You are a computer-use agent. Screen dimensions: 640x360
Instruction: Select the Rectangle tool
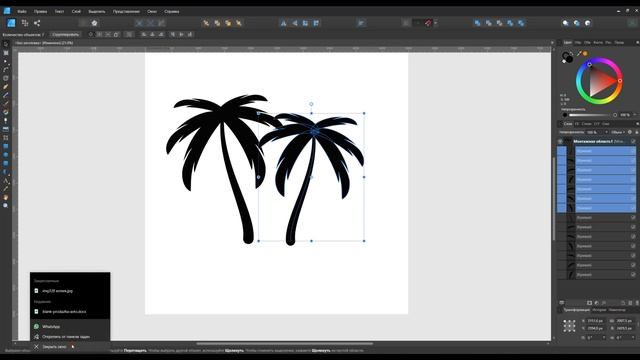tap(6, 146)
